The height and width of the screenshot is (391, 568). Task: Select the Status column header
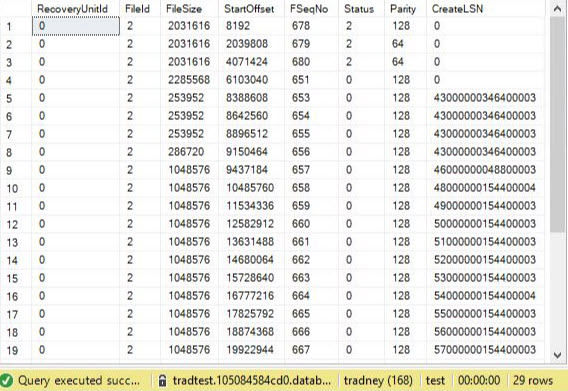coord(359,9)
